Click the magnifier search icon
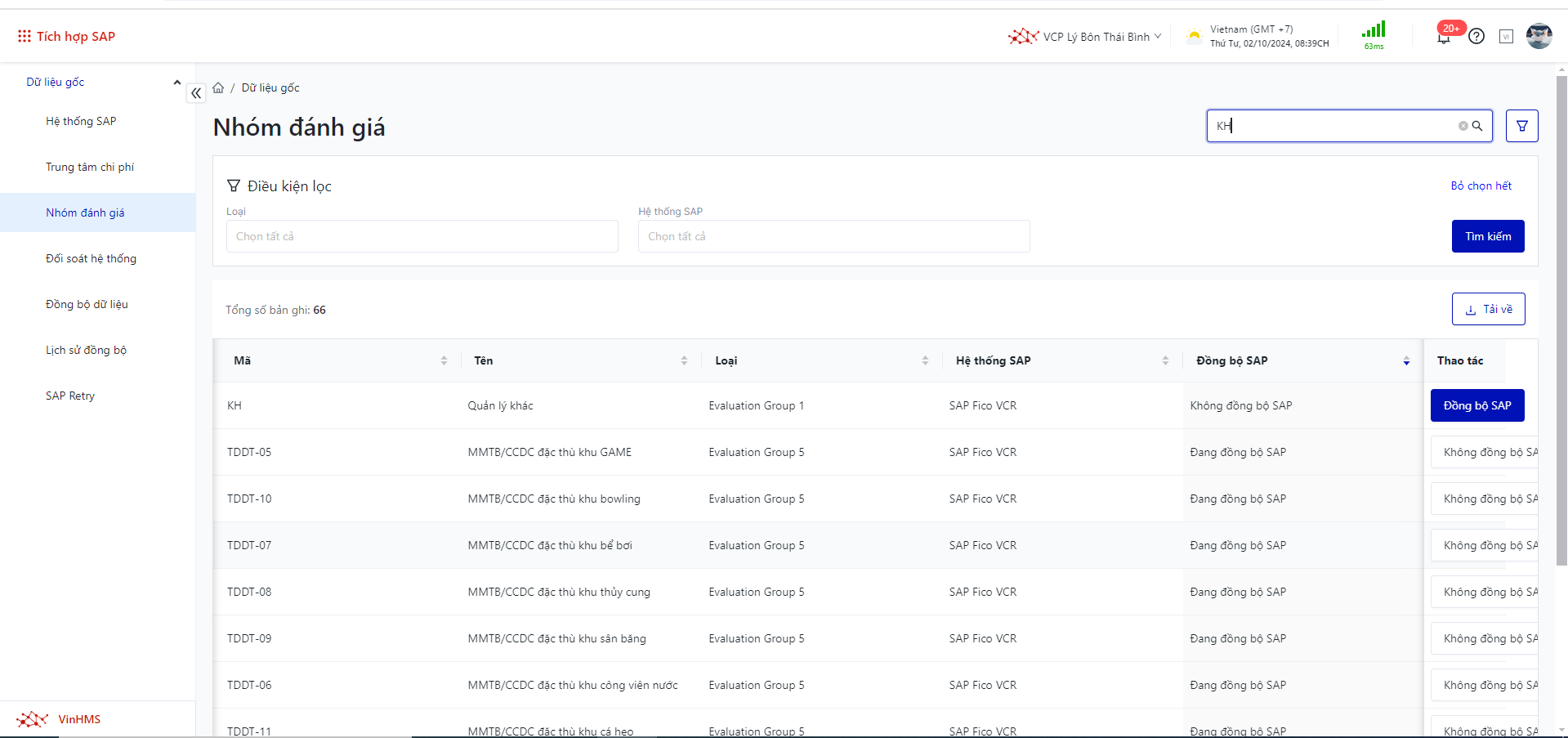 tap(1477, 126)
